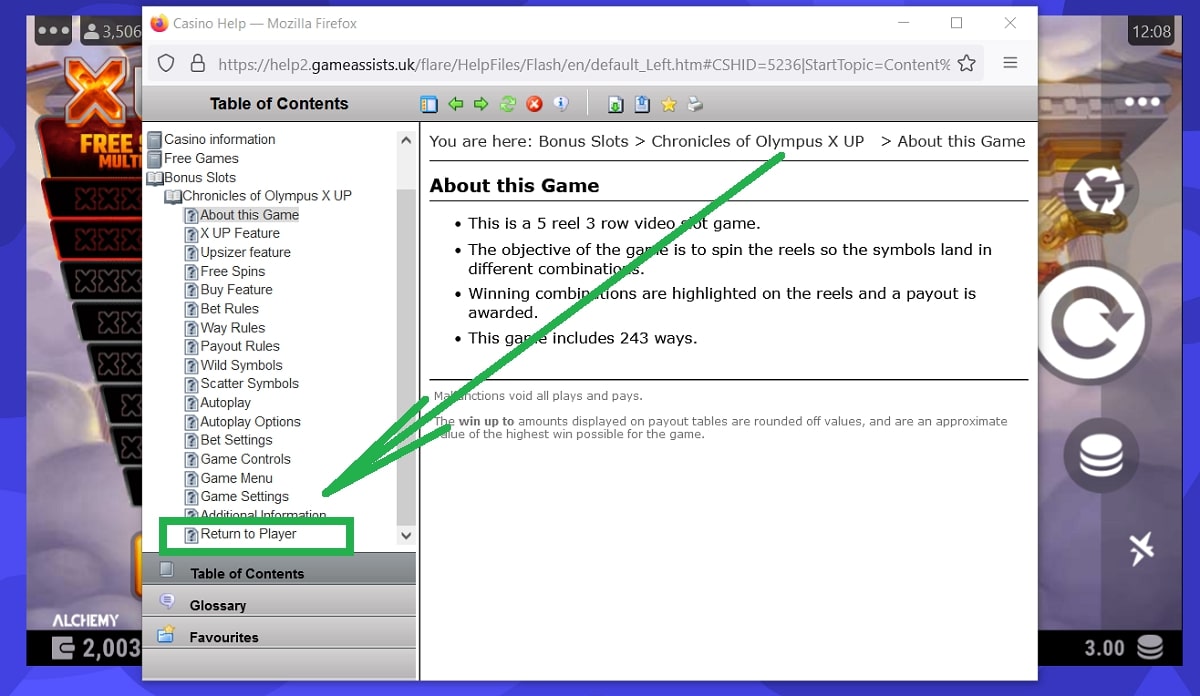The image size is (1200, 696).
Task: Bookmark this page with the star icon
Action: coord(966,63)
